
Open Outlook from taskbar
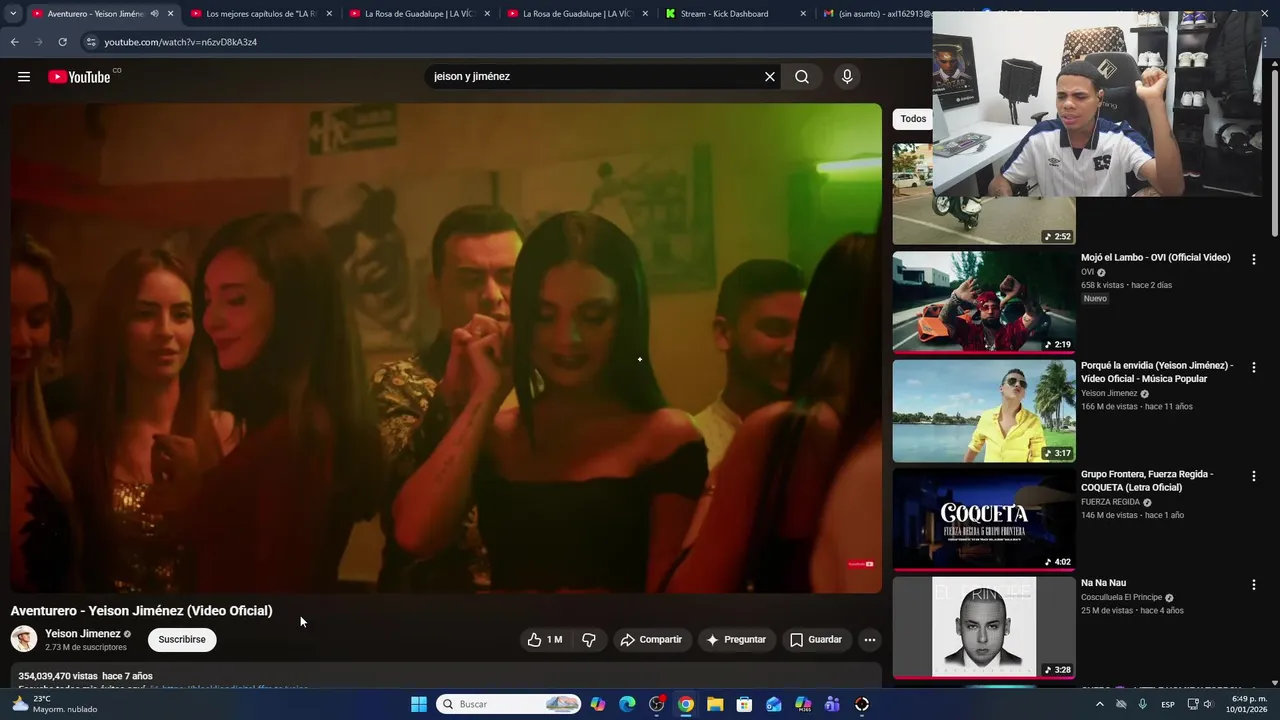[774, 704]
